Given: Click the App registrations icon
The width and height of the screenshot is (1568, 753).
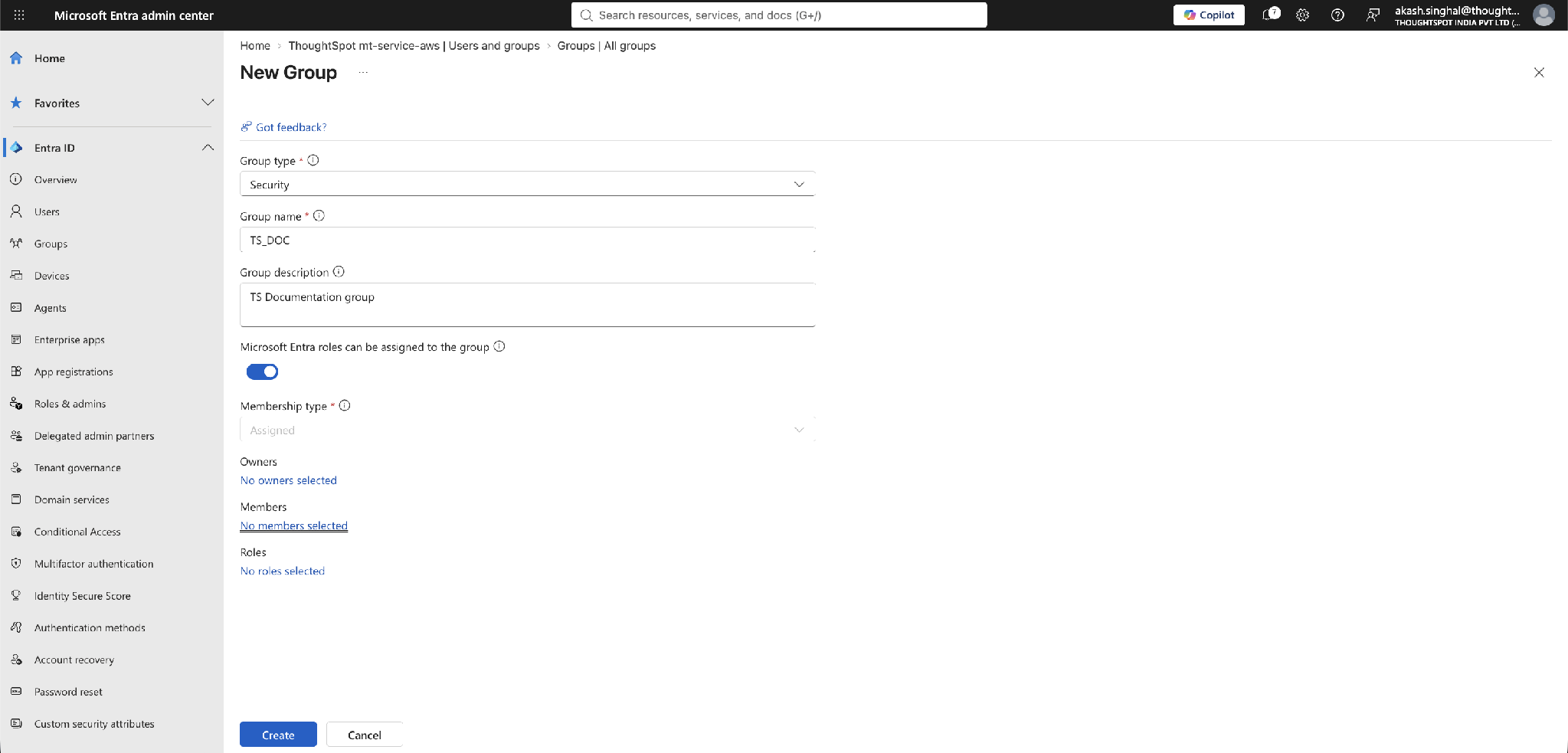Looking at the screenshot, I should point(16,372).
